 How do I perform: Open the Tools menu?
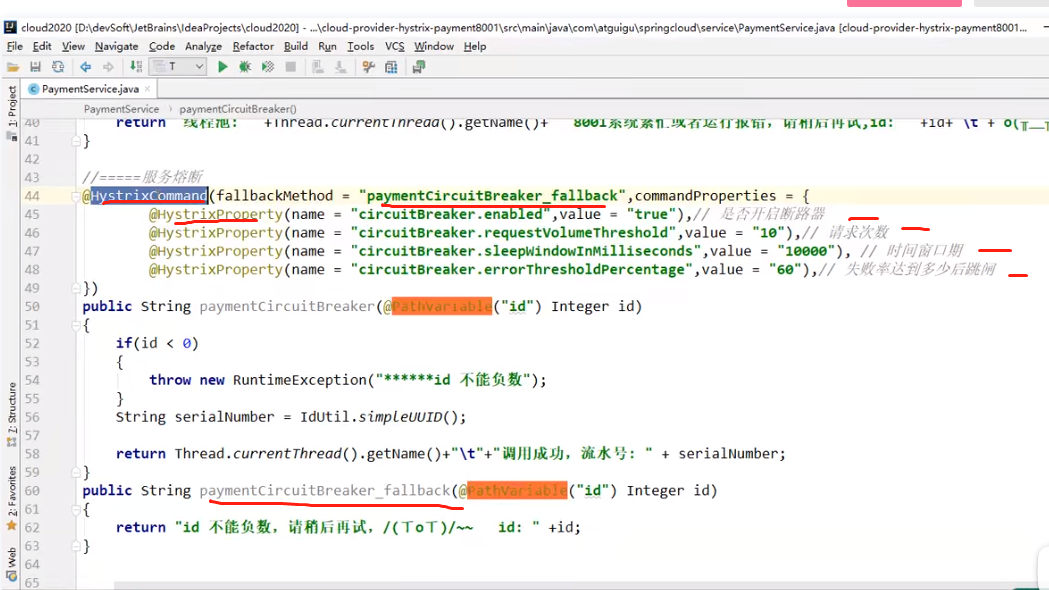click(361, 46)
